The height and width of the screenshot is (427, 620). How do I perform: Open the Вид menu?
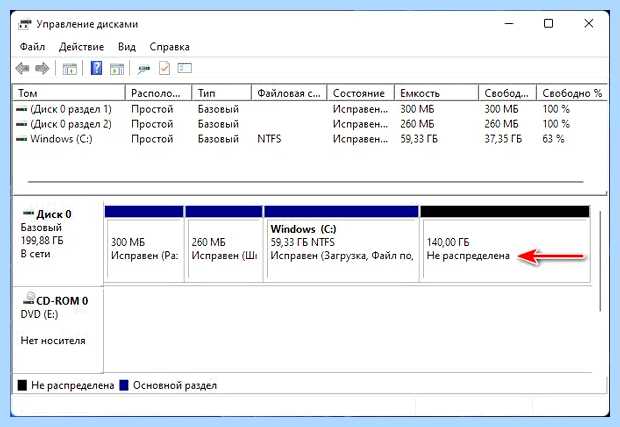click(x=127, y=47)
